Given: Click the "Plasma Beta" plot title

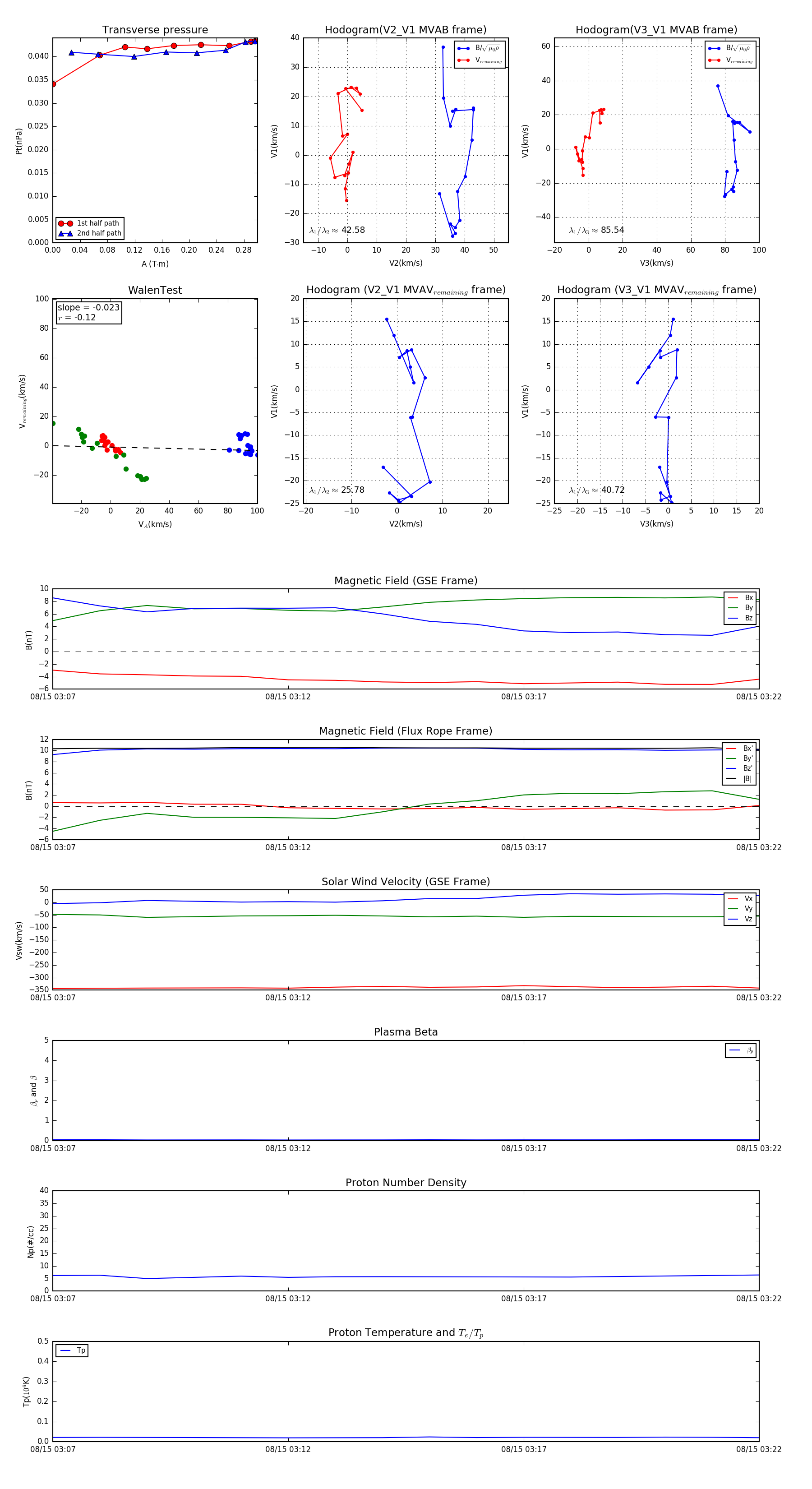Looking at the screenshot, I should point(406,1032).
